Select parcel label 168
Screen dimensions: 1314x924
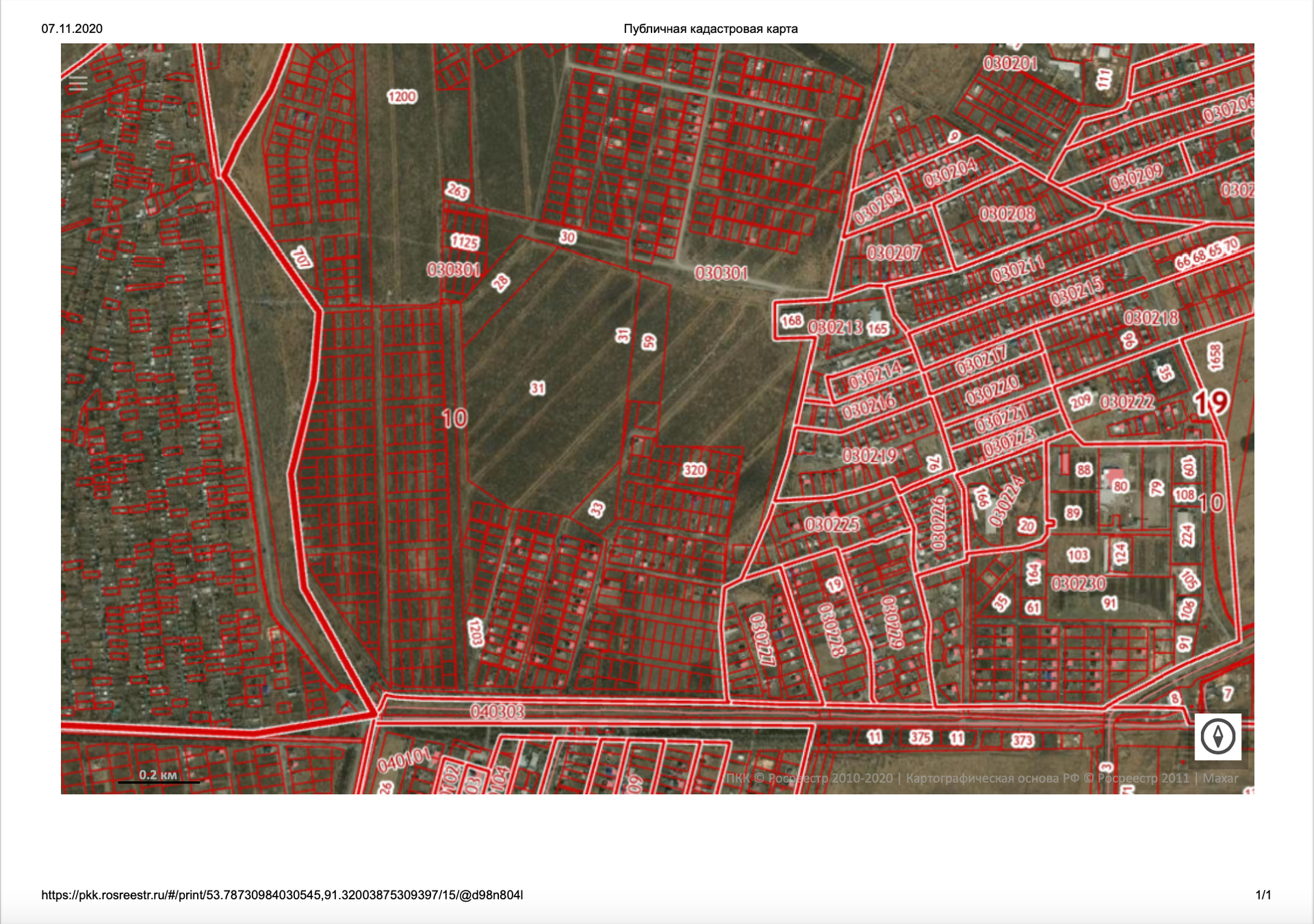[x=791, y=320]
